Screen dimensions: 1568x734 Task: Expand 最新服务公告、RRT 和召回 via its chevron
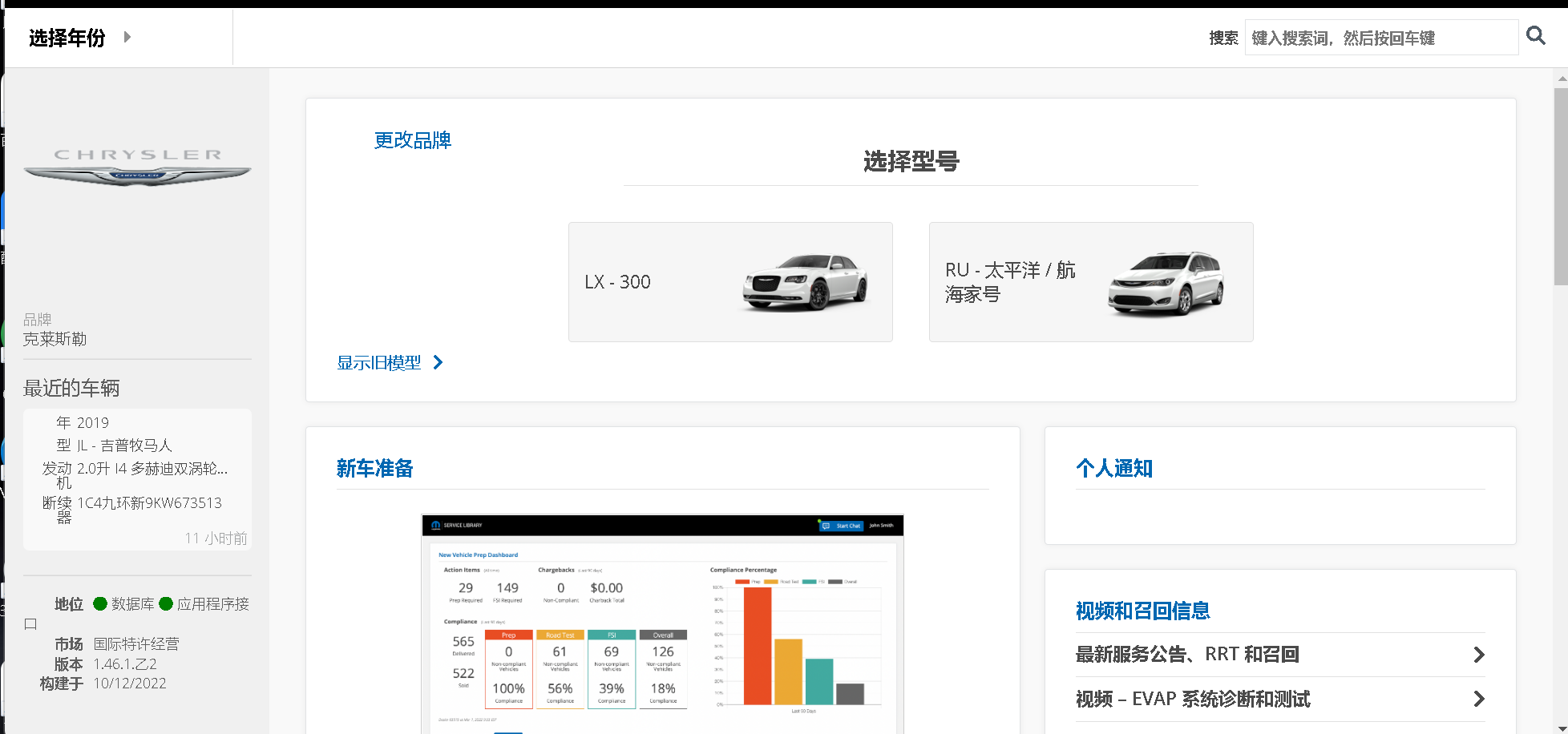[x=1478, y=655]
